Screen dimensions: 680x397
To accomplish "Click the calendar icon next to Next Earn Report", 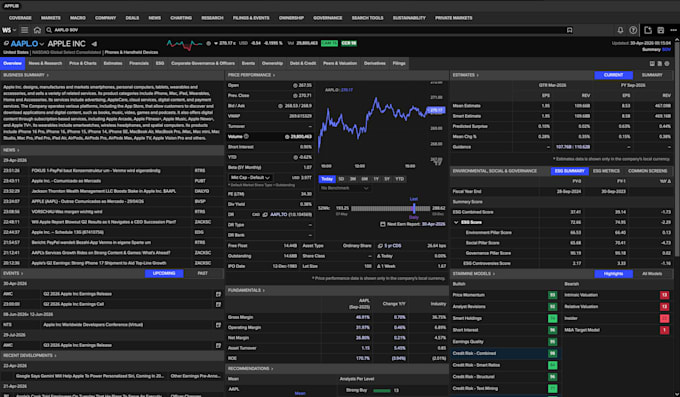I will 382,224.
